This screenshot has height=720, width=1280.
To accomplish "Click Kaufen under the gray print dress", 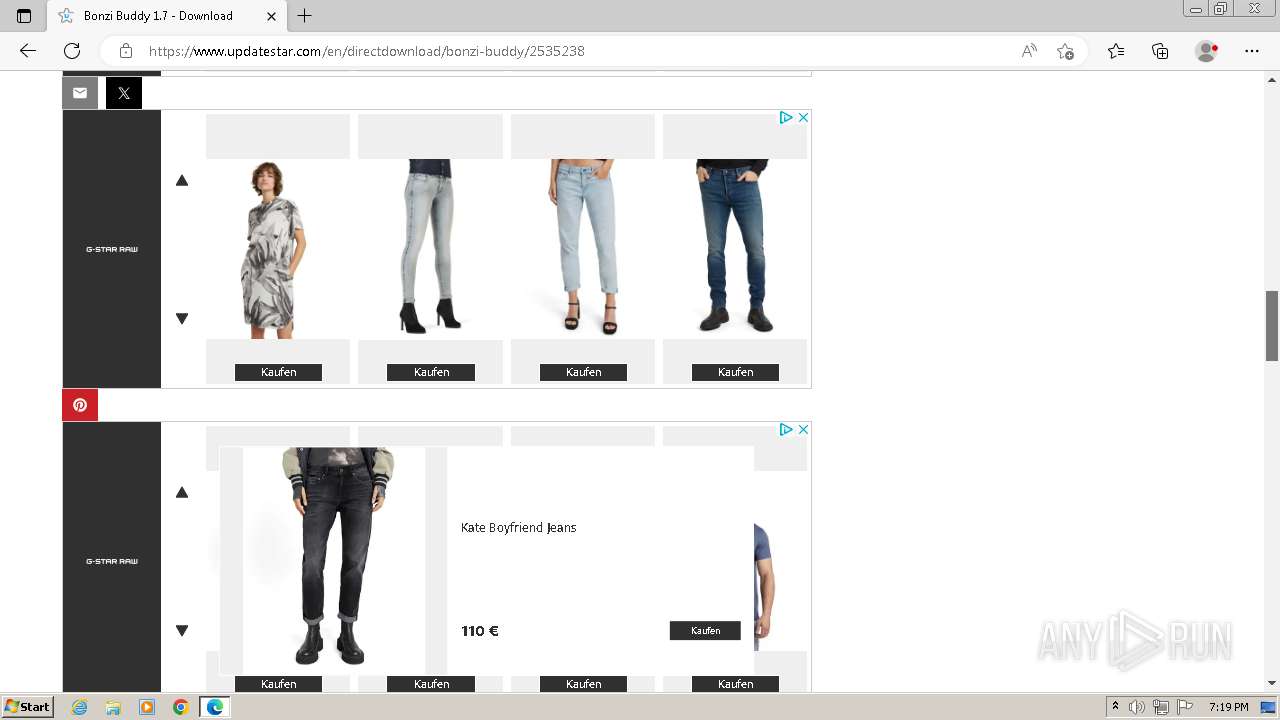I will tap(278, 372).
